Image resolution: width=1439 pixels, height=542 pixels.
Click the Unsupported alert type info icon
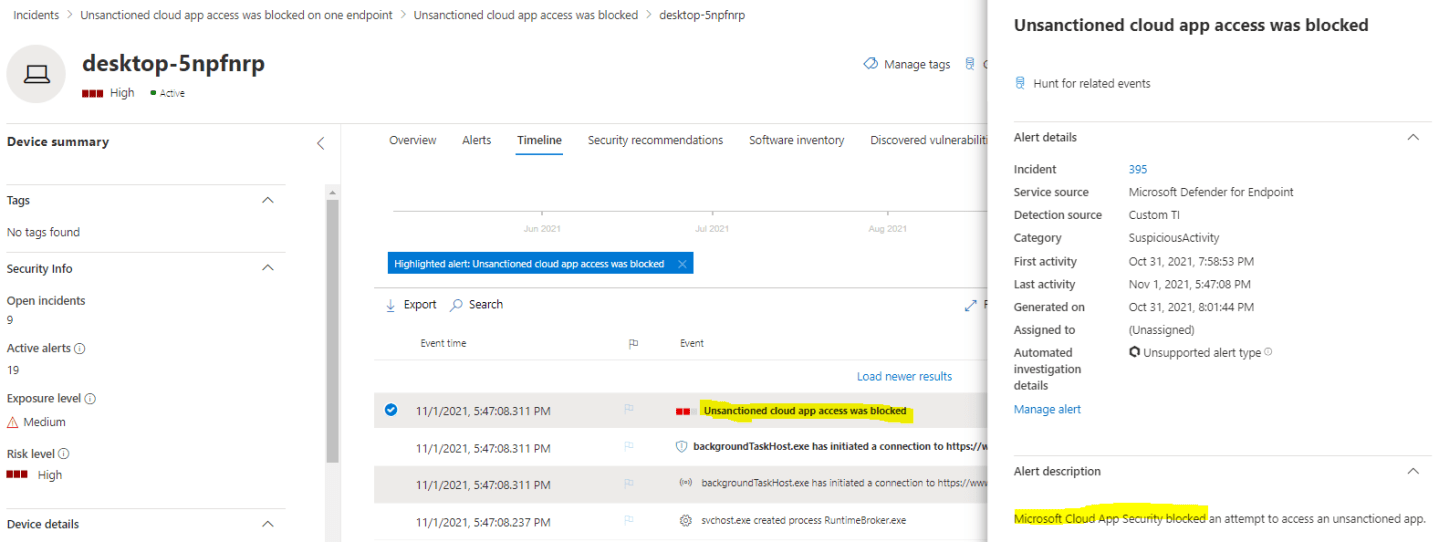(1268, 352)
